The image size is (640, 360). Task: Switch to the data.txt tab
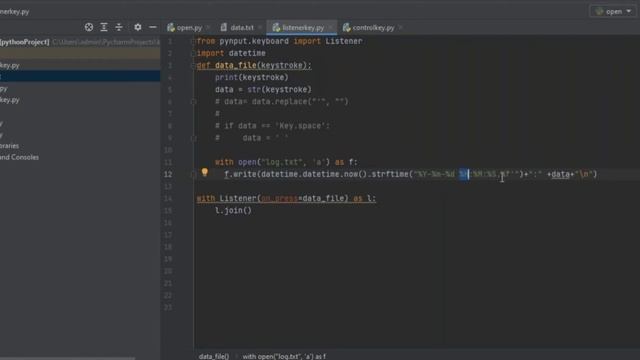242,28
